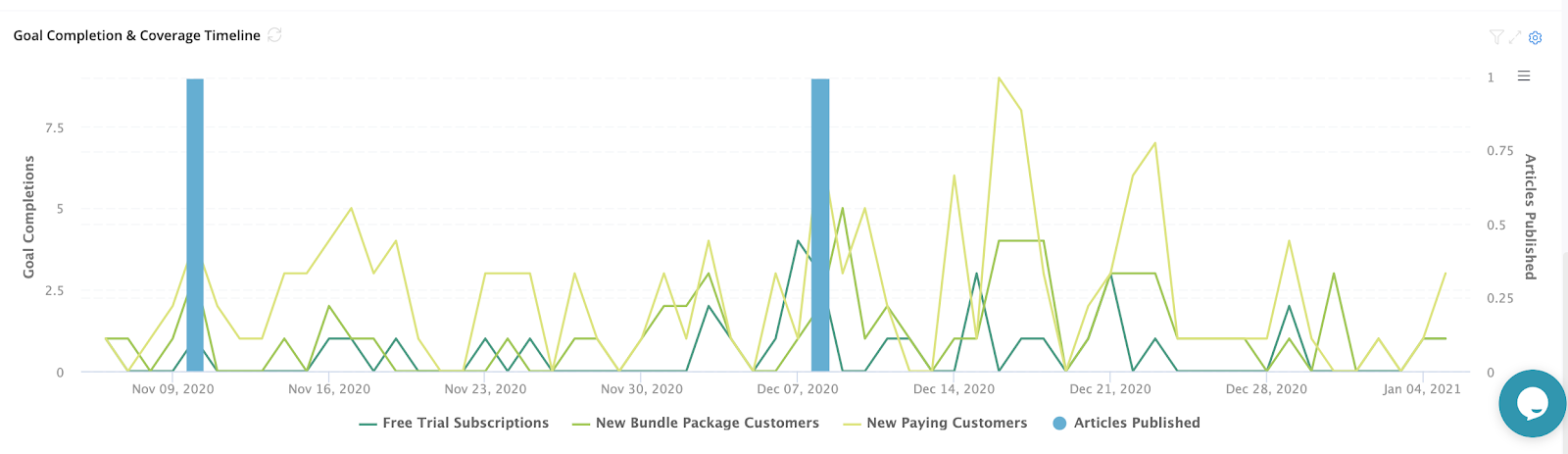Toggle Free Trial Subscriptions legend series
Viewport: 1568px width, 454px height.
[x=455, y=423]
